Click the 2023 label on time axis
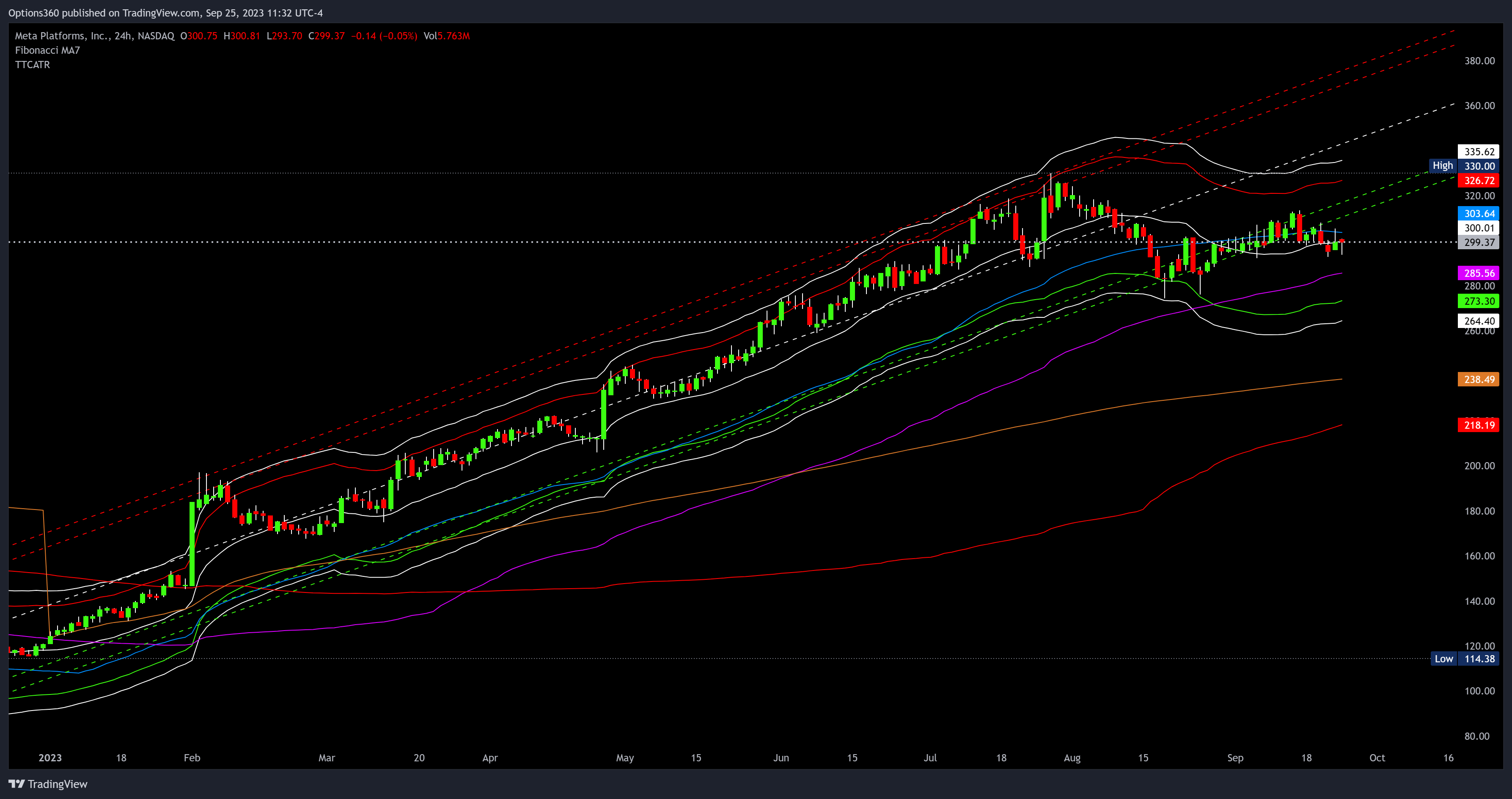Viewport: 1512px width, 799px height. click(50, 758)
